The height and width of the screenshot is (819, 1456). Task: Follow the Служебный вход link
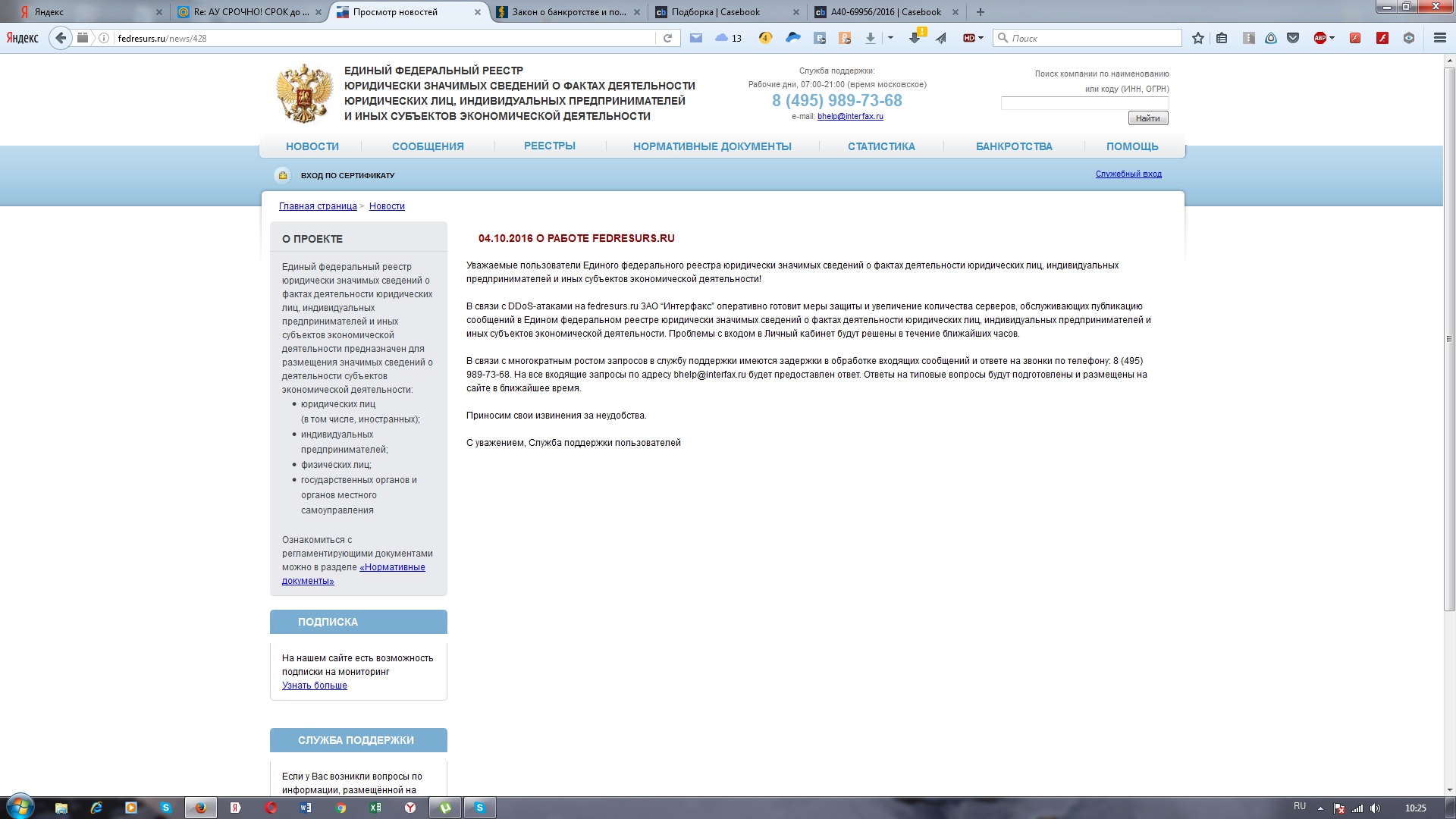[1128, 174]
